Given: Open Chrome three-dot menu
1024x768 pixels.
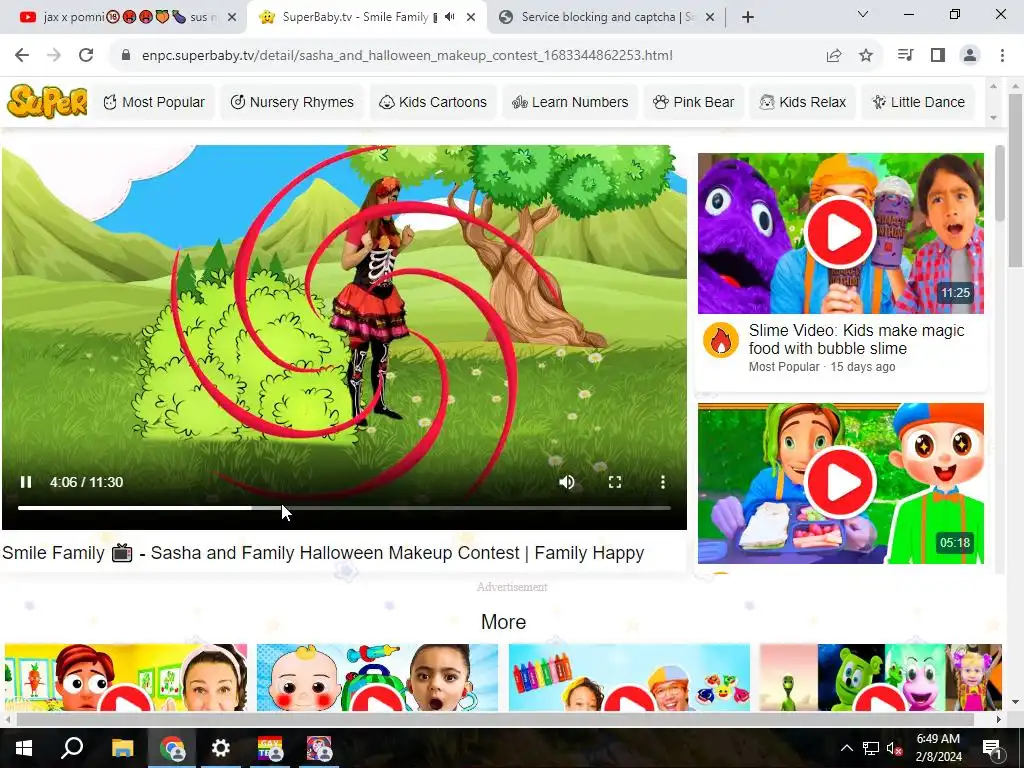Looking at the screenshot, I should pos(1002,56).
